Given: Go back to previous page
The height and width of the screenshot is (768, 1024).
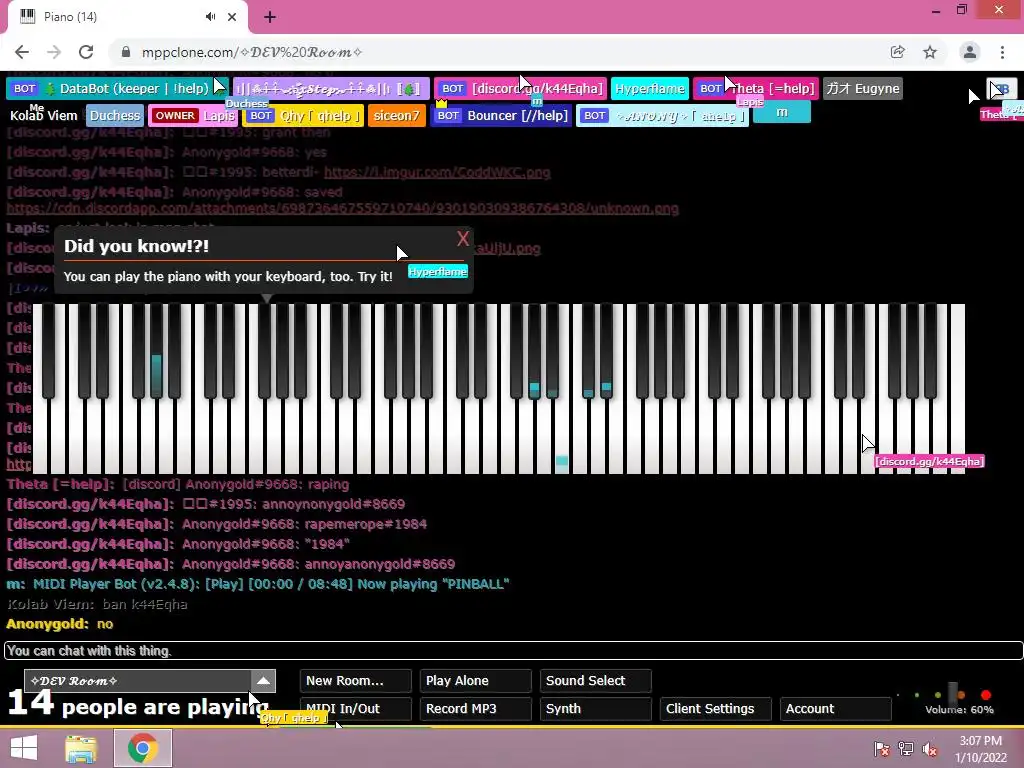Looking at the screenshot, I should coord(22,52).
